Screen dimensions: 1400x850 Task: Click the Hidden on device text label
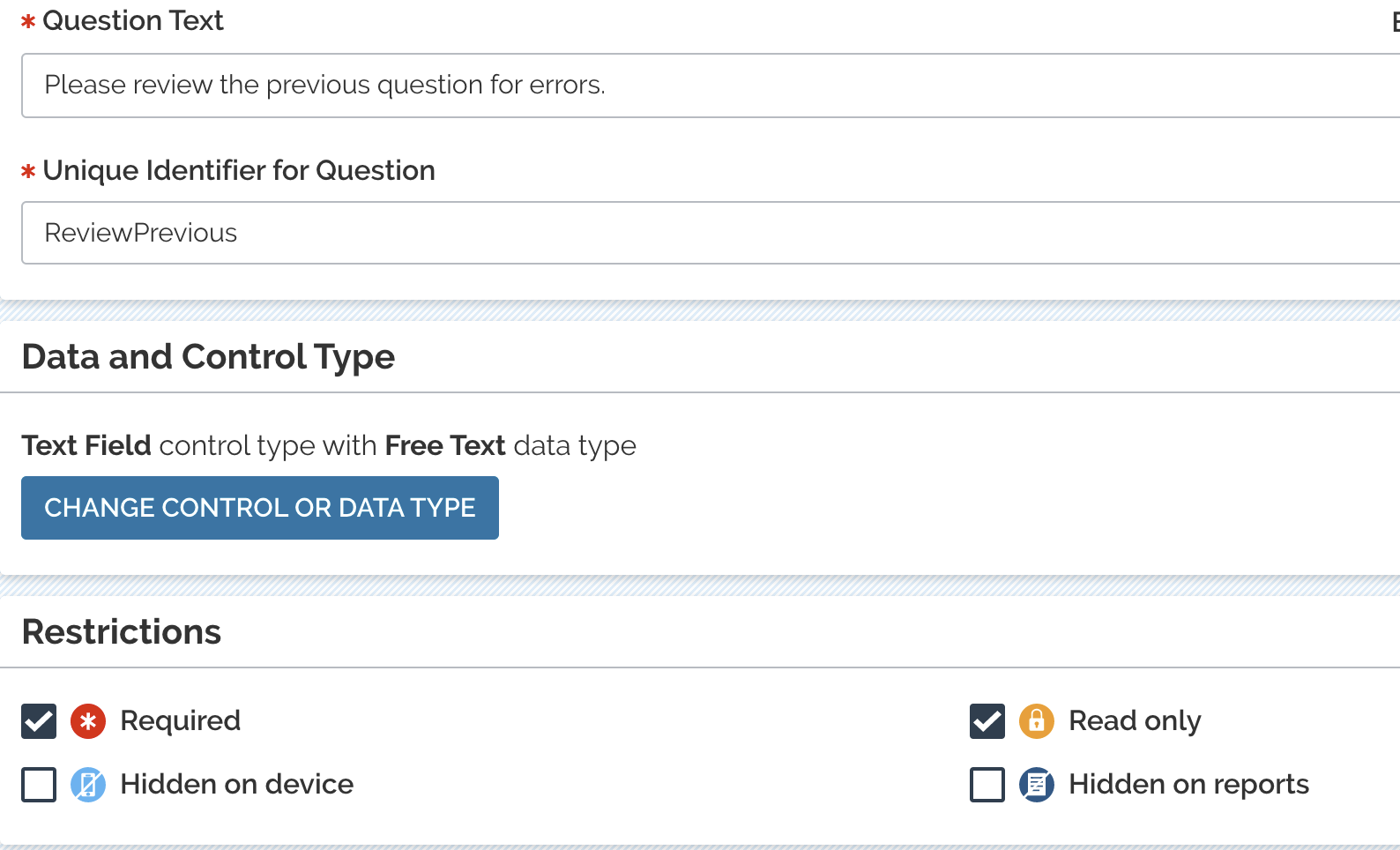(236, 784)
